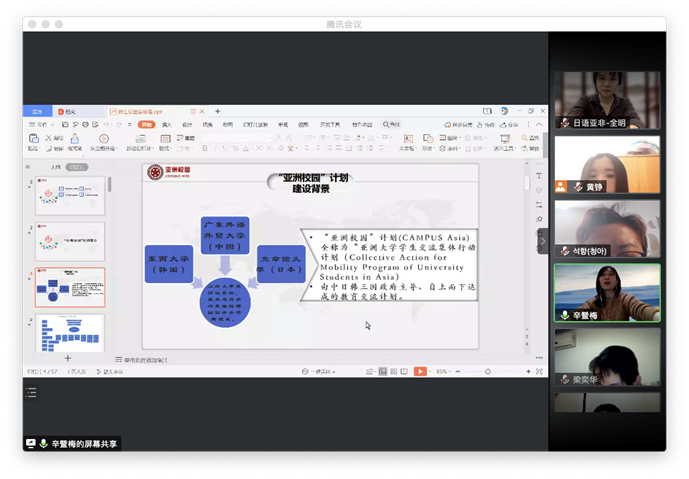The width and height of the screenshot is (689, 479).
Task: Open the 插入 ribbon tab
Action: pos(167,124)
